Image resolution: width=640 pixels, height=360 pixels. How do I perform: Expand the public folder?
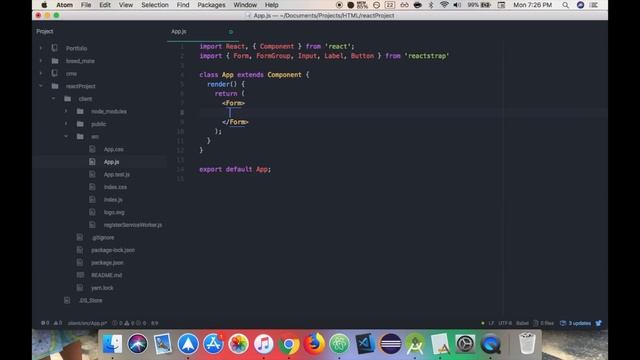[66, 124]
